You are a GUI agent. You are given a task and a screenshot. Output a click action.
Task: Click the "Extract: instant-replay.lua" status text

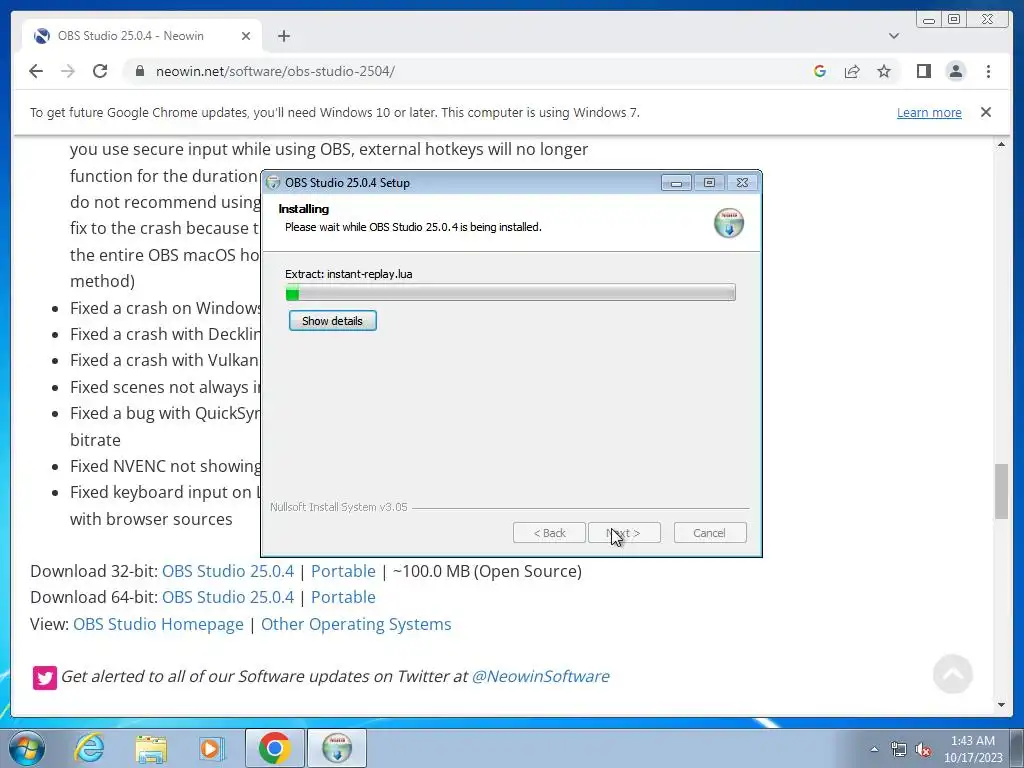(349, 274)
